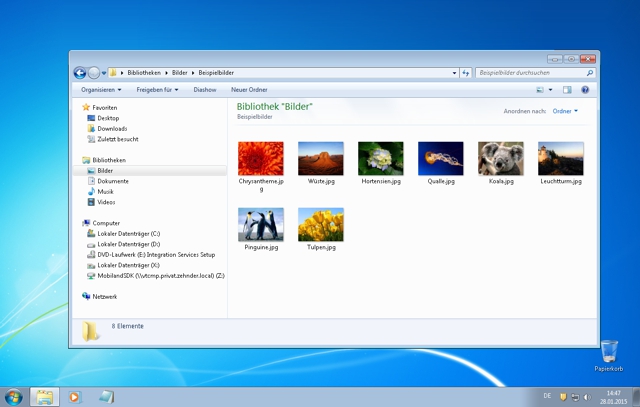Open Windows Media Player from taskbar
The image size is (640, 407).
74,396
